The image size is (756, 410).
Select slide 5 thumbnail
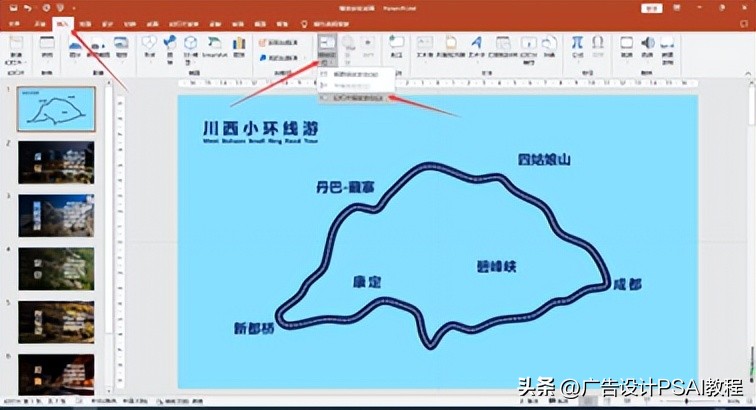pyautogui.click(x=56, y=322)
